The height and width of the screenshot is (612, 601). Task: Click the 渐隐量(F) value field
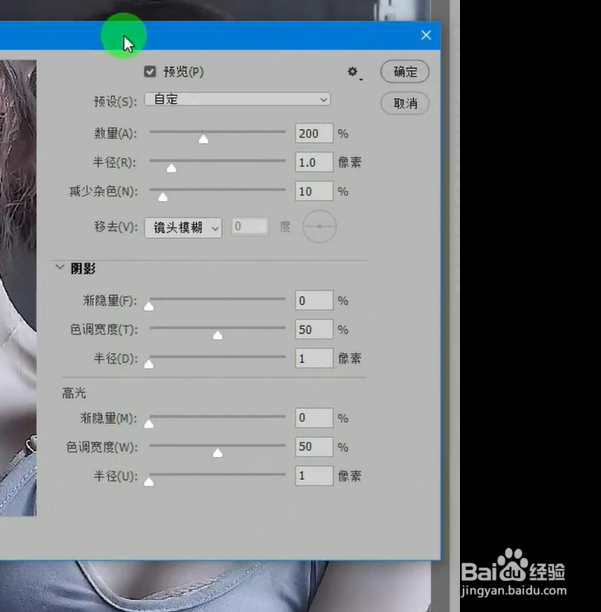pyautogui.click(x=314, y=301)
